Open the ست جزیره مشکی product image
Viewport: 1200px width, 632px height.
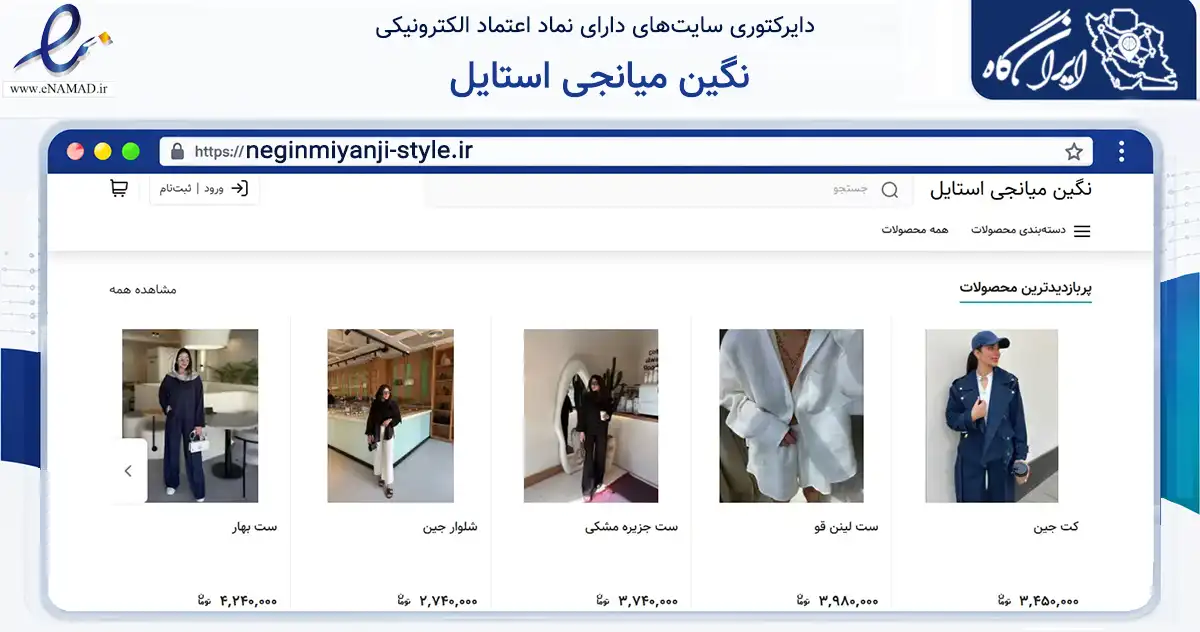tap(591, 416)
